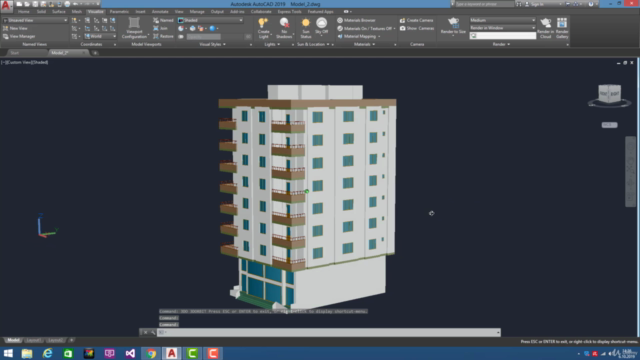Open the Medium render preset dropdown

tap(502, 20)
